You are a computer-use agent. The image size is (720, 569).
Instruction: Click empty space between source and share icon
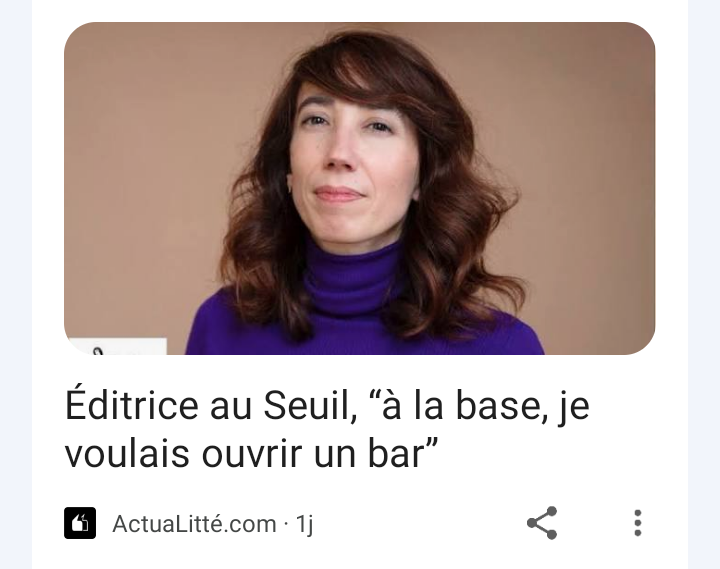(418, 524)
